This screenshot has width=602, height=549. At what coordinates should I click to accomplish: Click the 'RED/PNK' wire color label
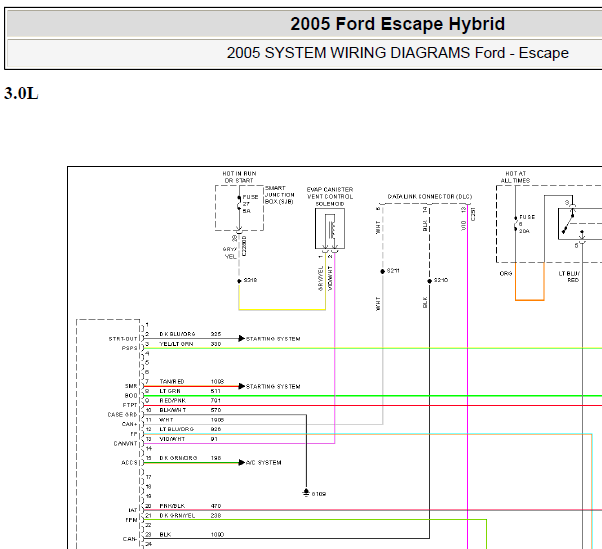click(173, 400)
